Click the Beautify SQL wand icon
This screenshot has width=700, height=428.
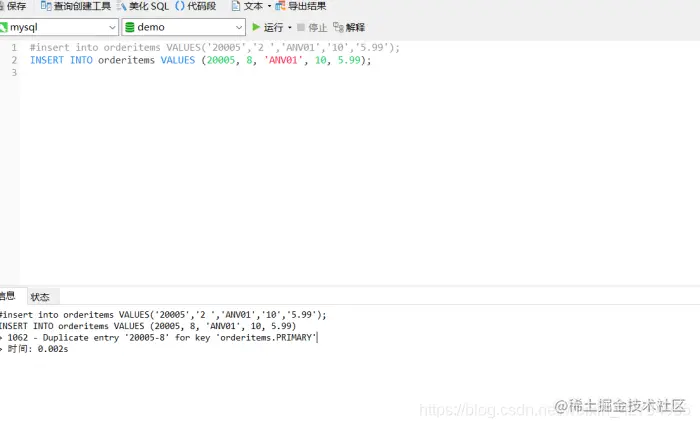(x=122, y=6)
